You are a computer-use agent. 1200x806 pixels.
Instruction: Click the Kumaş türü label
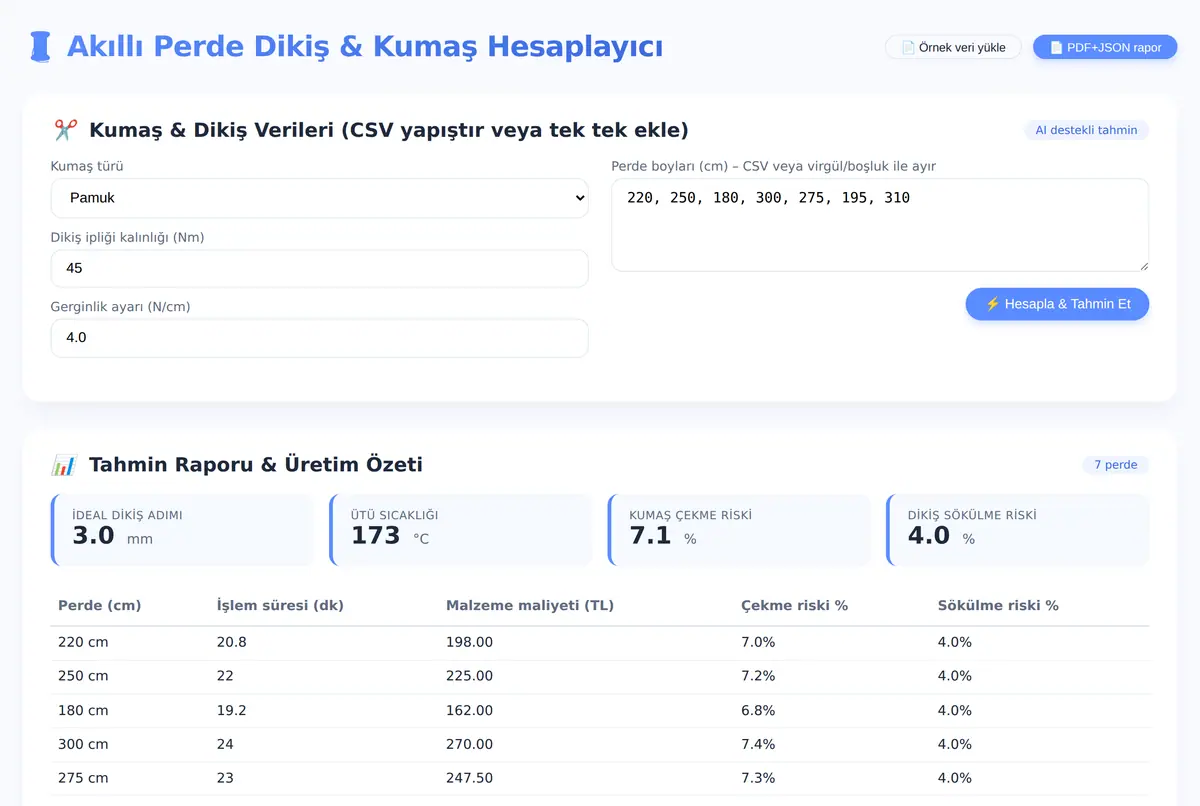(x=87, y=166)
